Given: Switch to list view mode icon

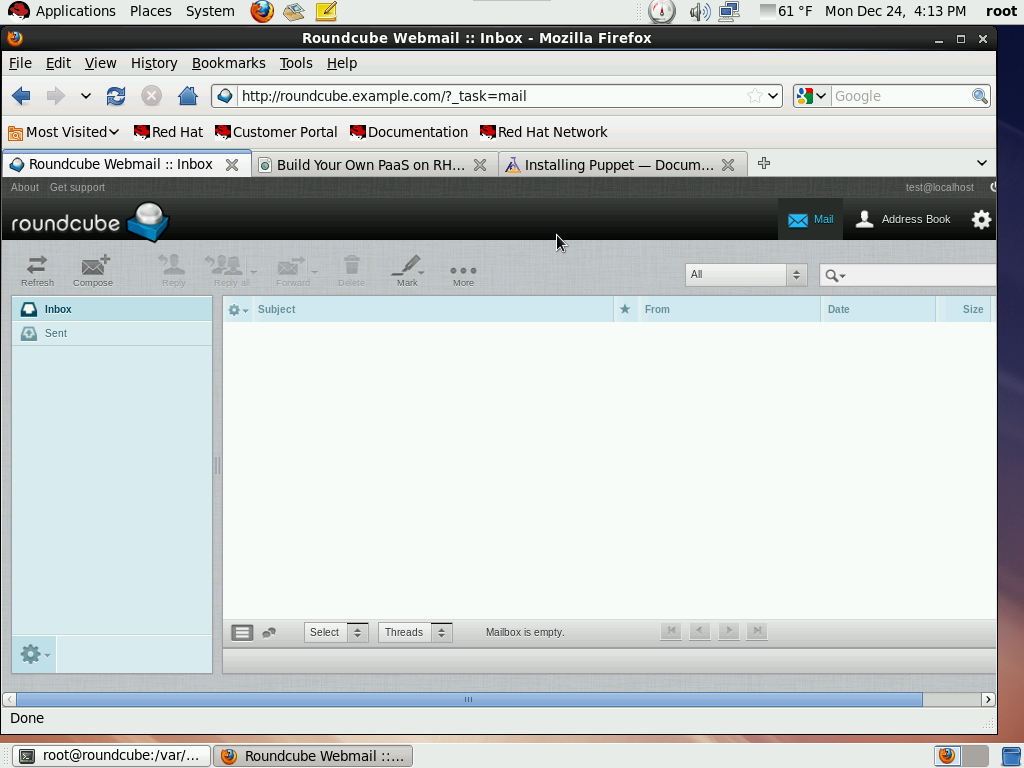Looking at the screenshot, I should click(242, 632).
